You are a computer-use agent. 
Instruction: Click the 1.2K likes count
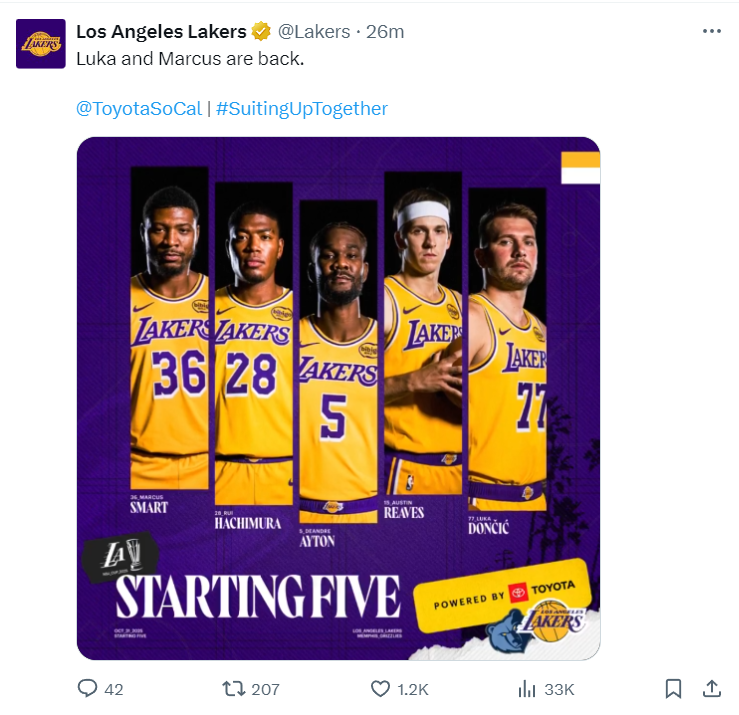[x=414, y=689]
